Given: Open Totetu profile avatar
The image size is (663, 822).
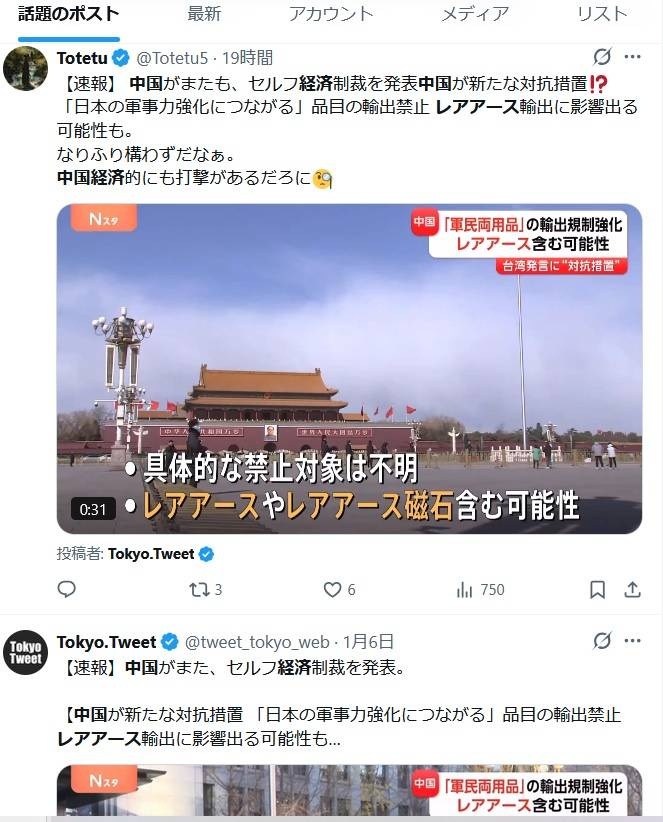Looking at the screenshot, I should point(26,69).
